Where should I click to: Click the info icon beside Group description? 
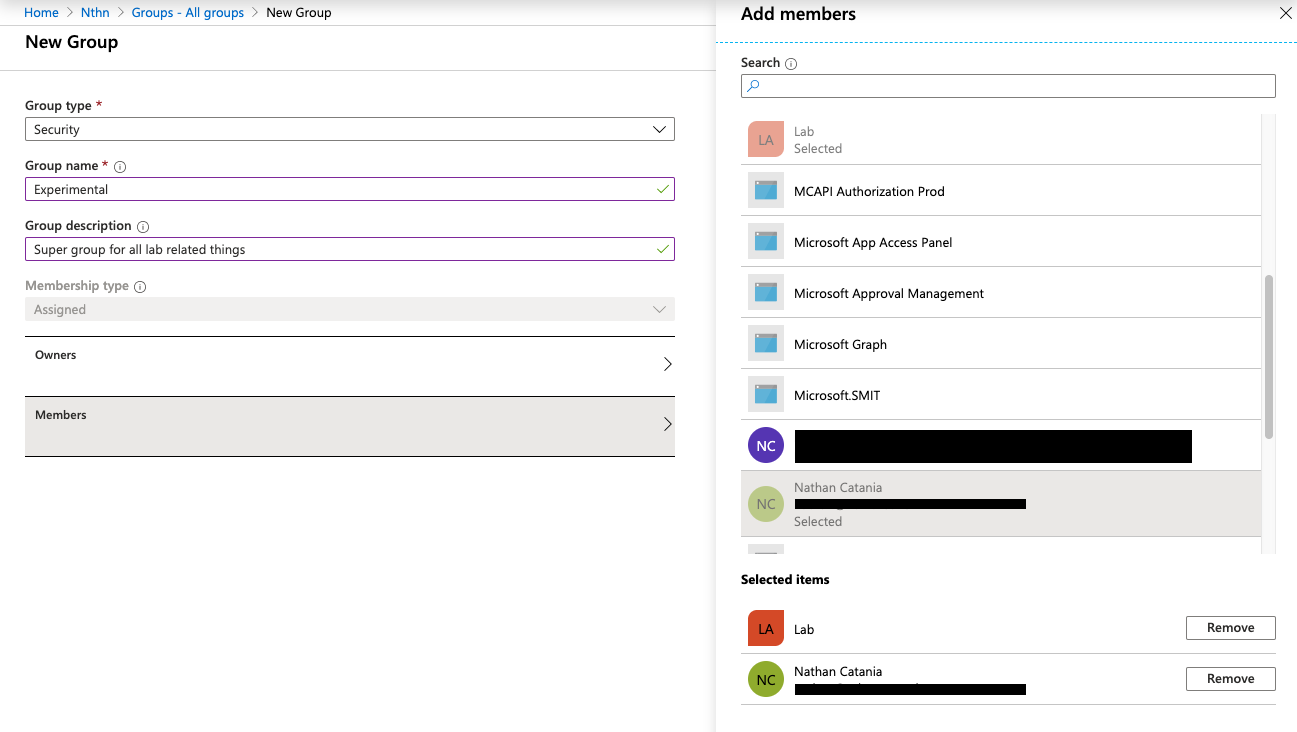[143, 227]
